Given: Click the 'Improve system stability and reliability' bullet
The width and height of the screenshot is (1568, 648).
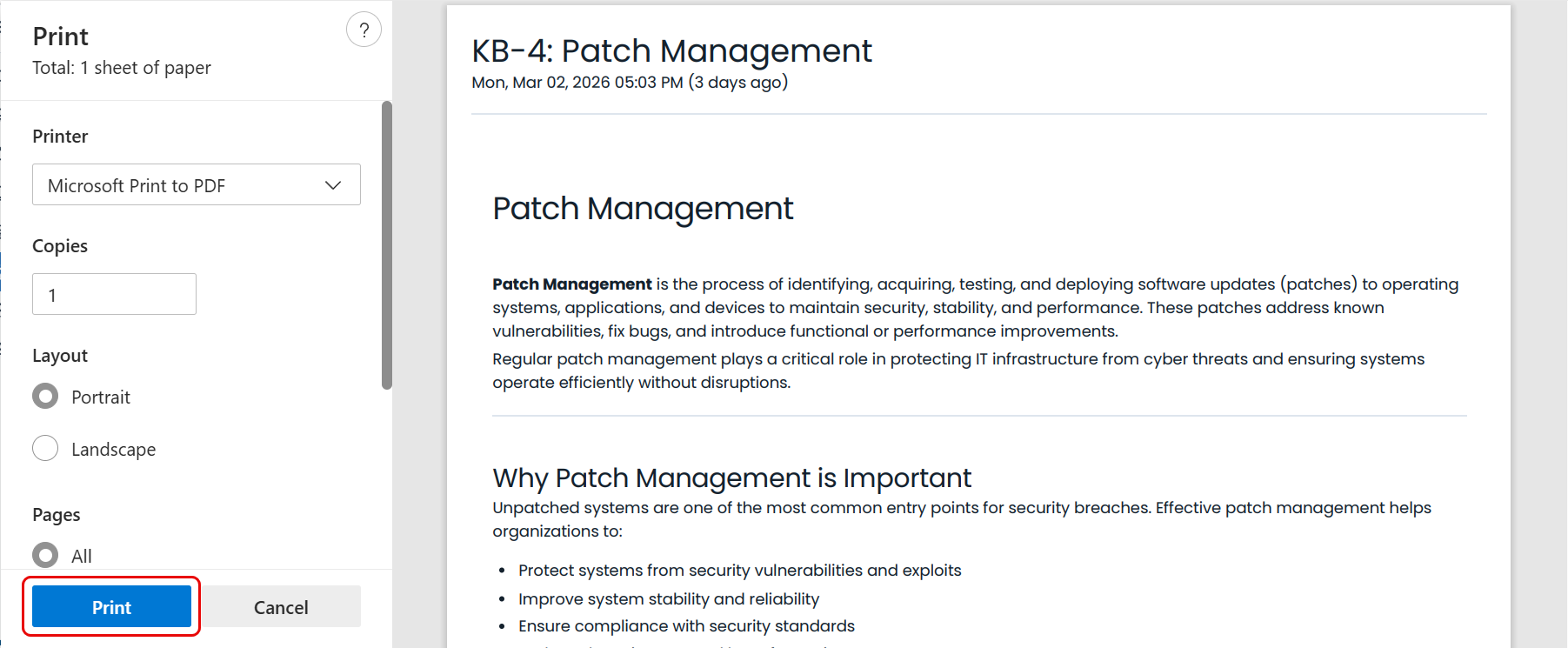Looking at the screenshot, I should coord(669,599).
